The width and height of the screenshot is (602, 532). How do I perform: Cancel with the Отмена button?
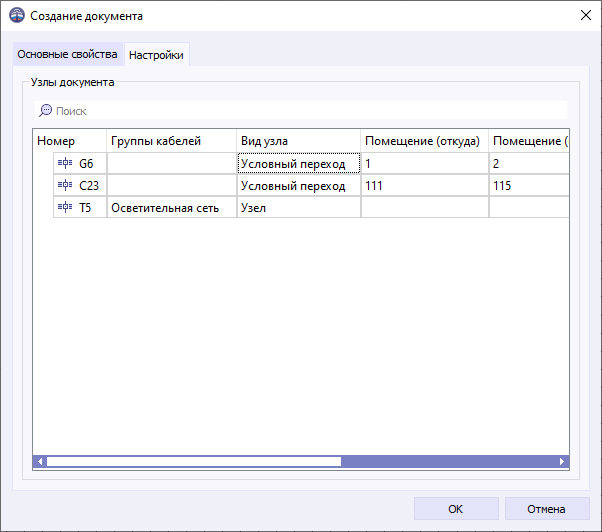547,509
